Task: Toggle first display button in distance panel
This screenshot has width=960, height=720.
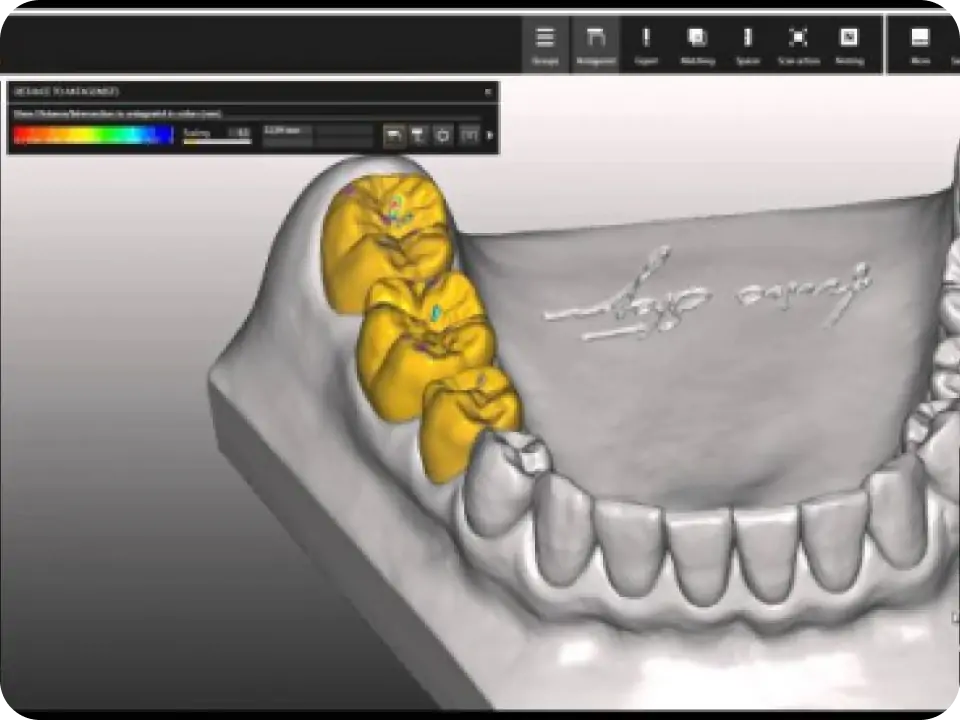Action: (x=394, y=135)
